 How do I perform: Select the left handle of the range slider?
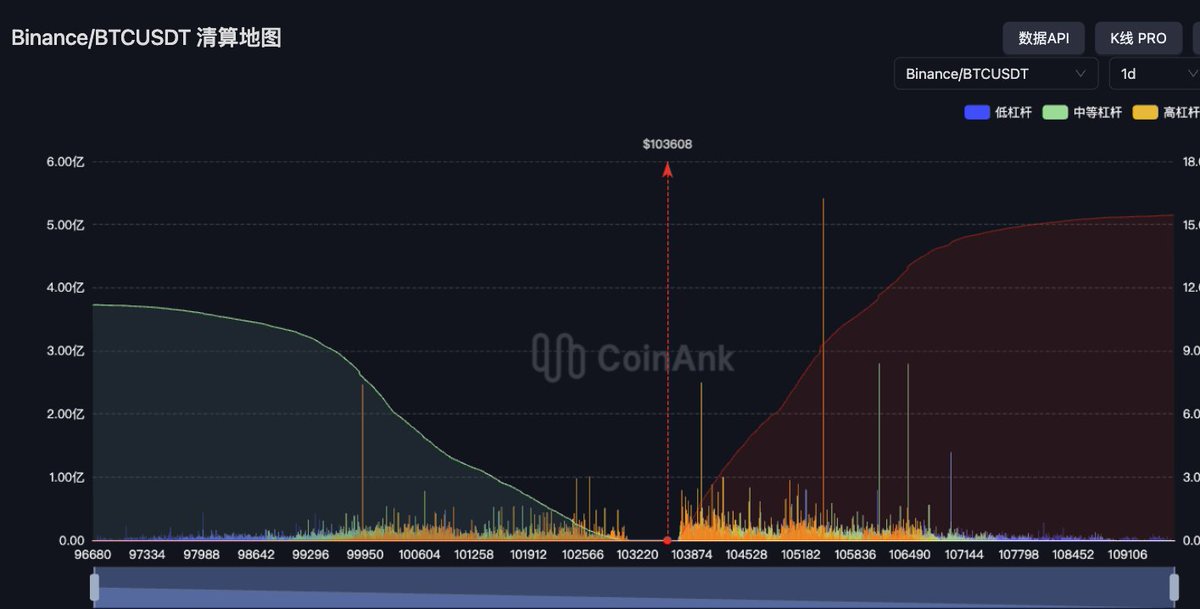[x=95, y=587]
